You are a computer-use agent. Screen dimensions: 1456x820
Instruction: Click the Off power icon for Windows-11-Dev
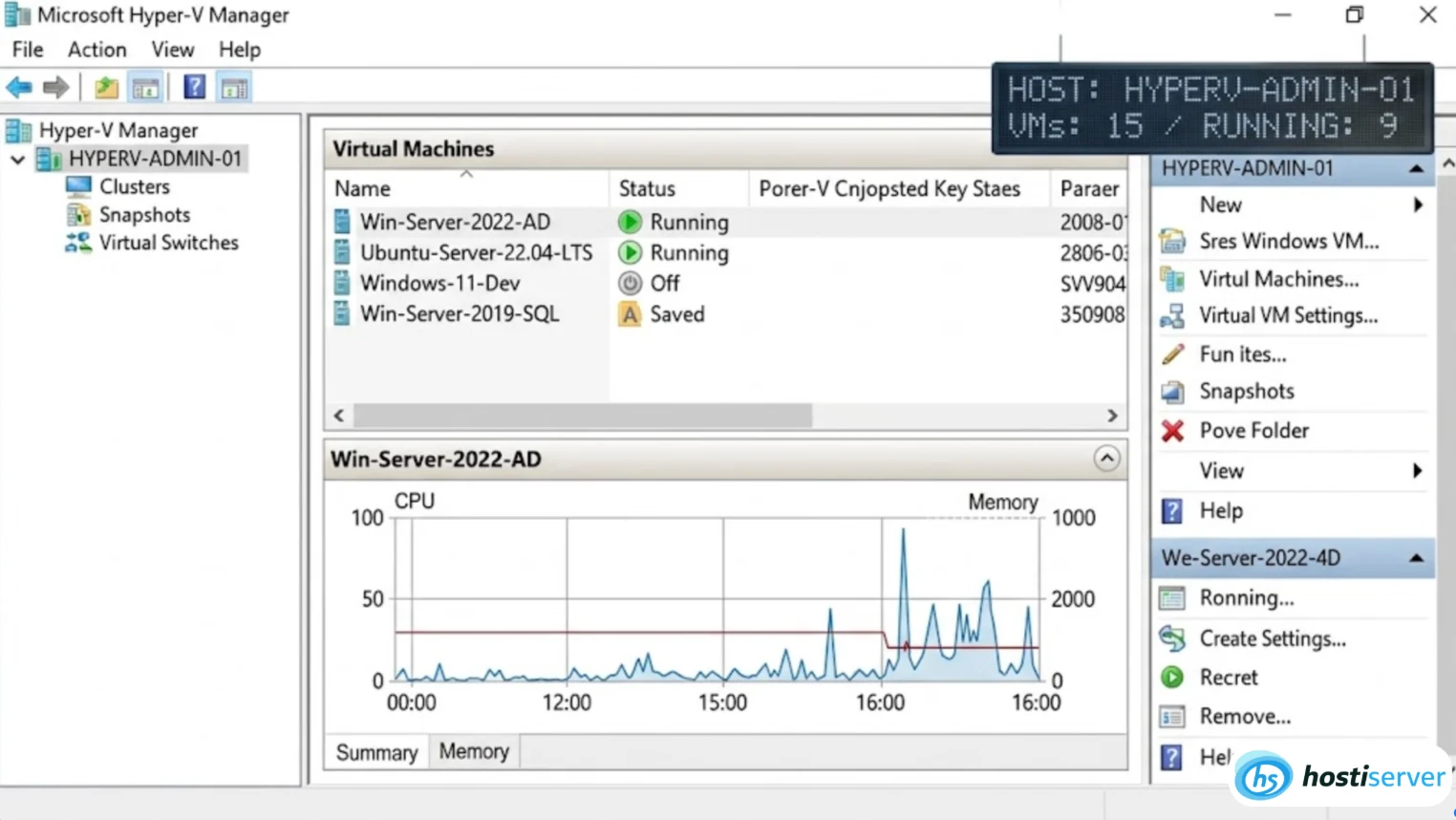point(630,284)
